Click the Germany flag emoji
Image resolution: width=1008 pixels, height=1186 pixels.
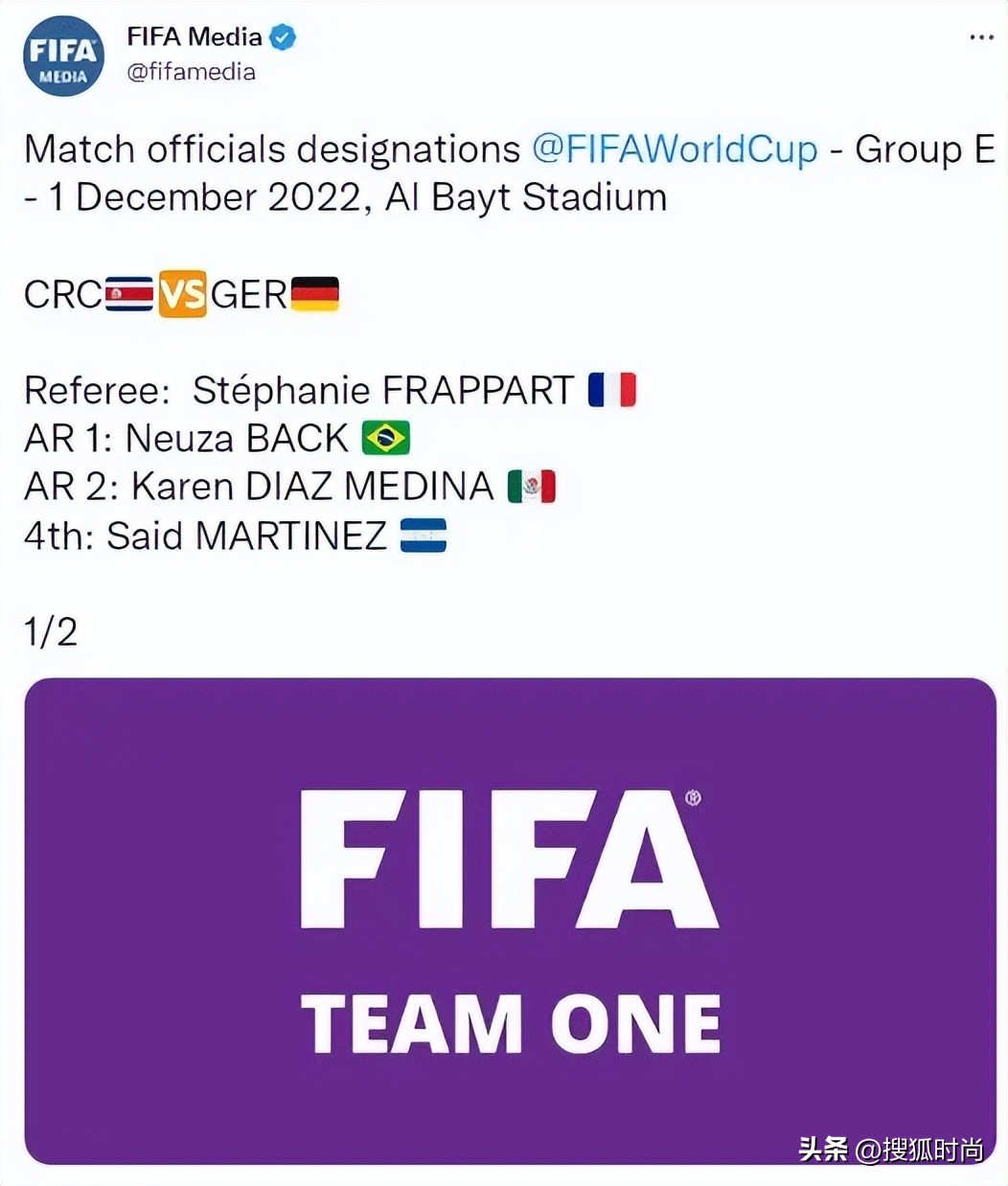[314, 294]
